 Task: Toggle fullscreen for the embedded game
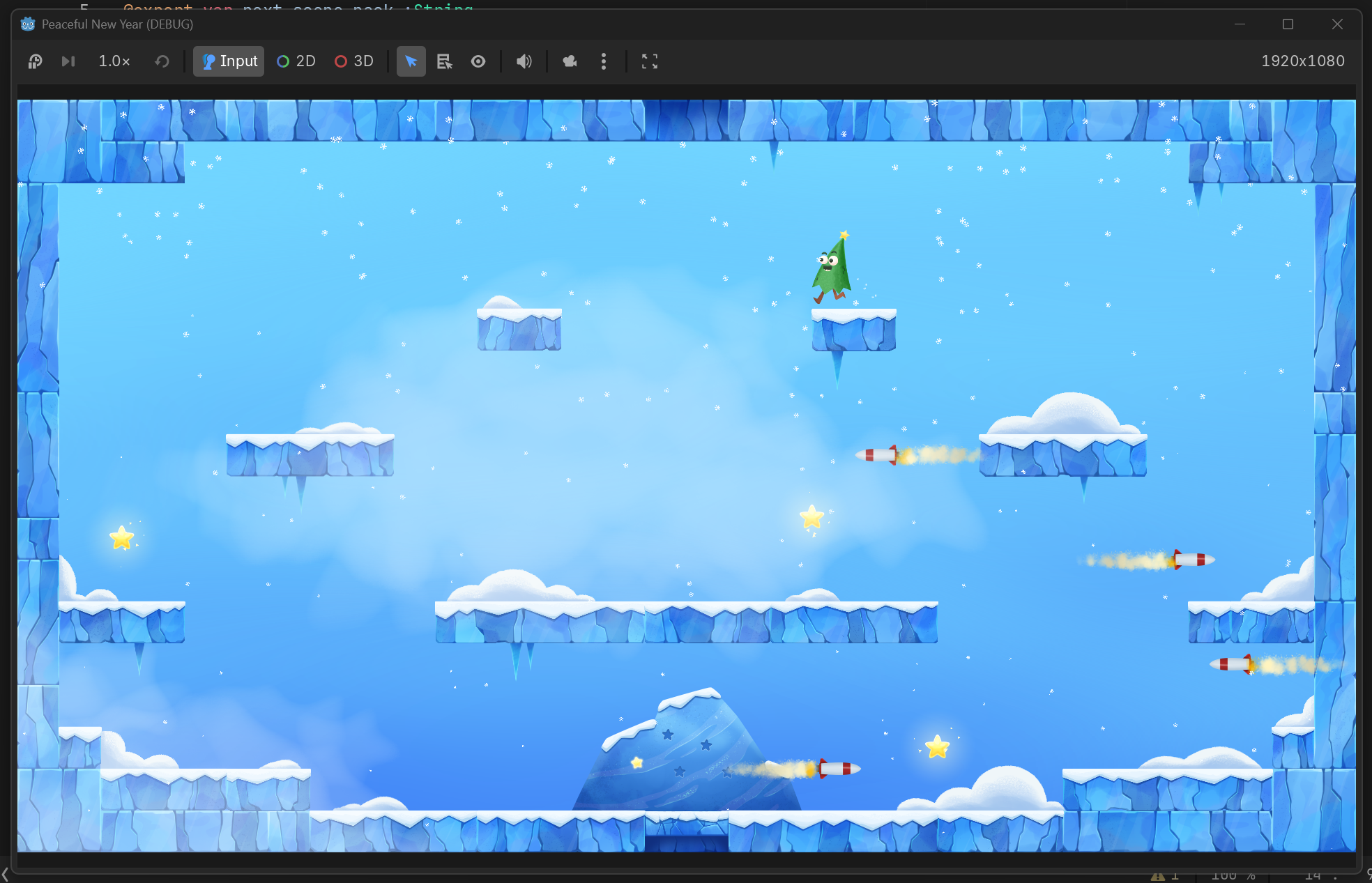[x=650, y=61]
